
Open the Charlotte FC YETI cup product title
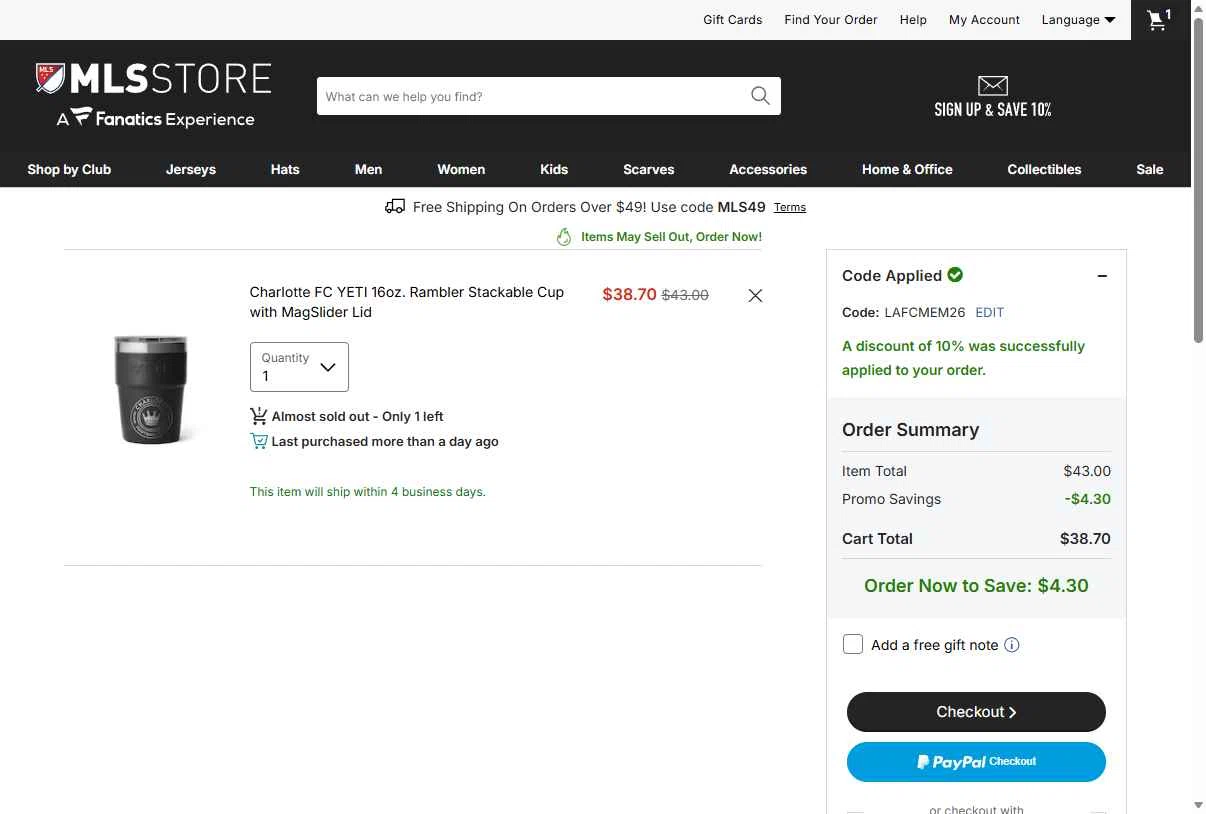(x=407, y=302)
